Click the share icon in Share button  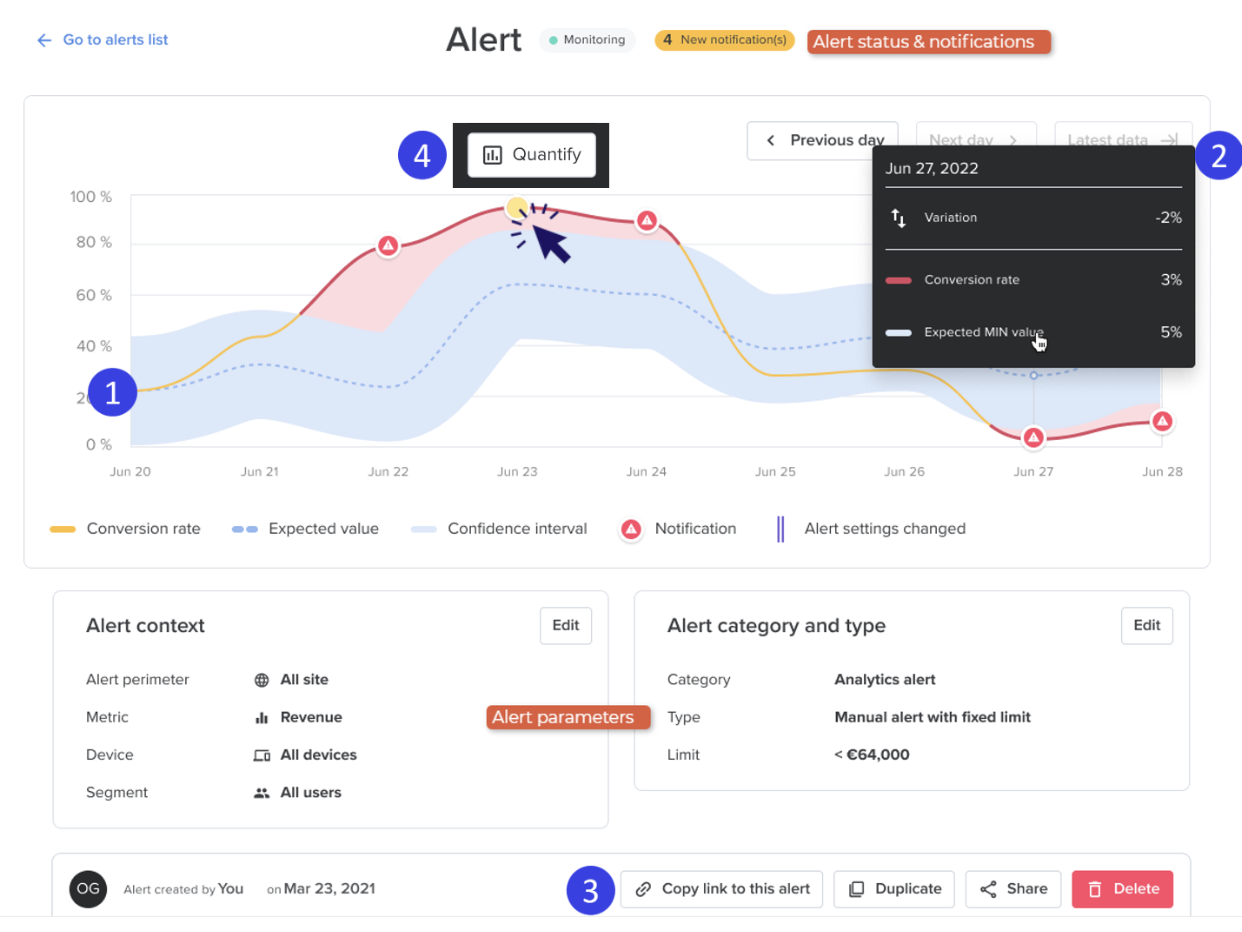click(988, 889)
